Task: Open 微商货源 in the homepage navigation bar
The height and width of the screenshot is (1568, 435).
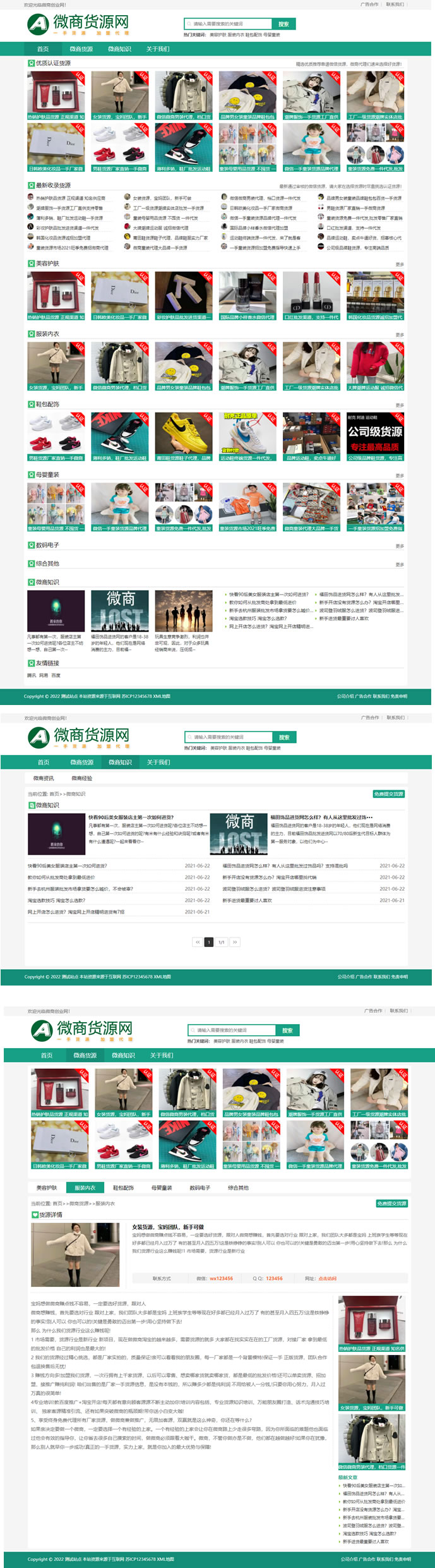Action: point(81,49)
